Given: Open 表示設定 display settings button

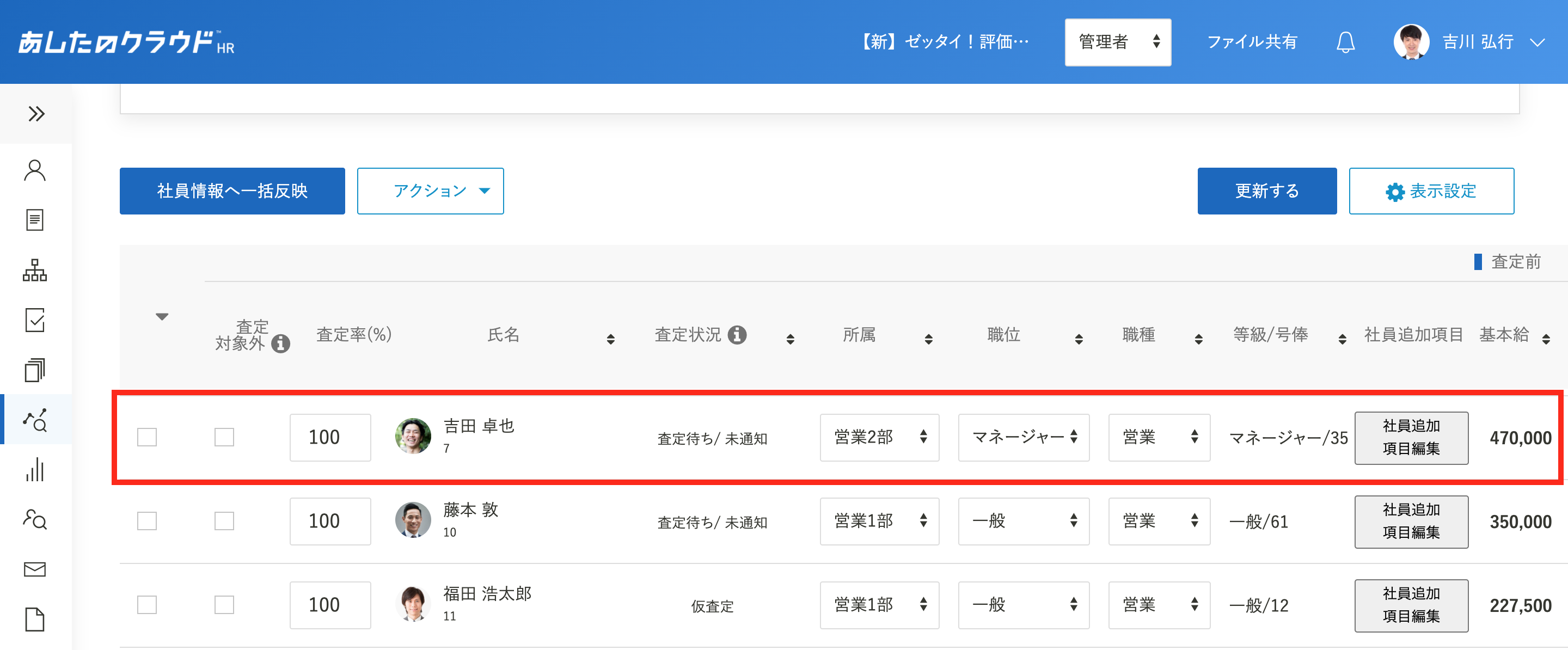Looking at the screenshot, I should (1431, 191).
